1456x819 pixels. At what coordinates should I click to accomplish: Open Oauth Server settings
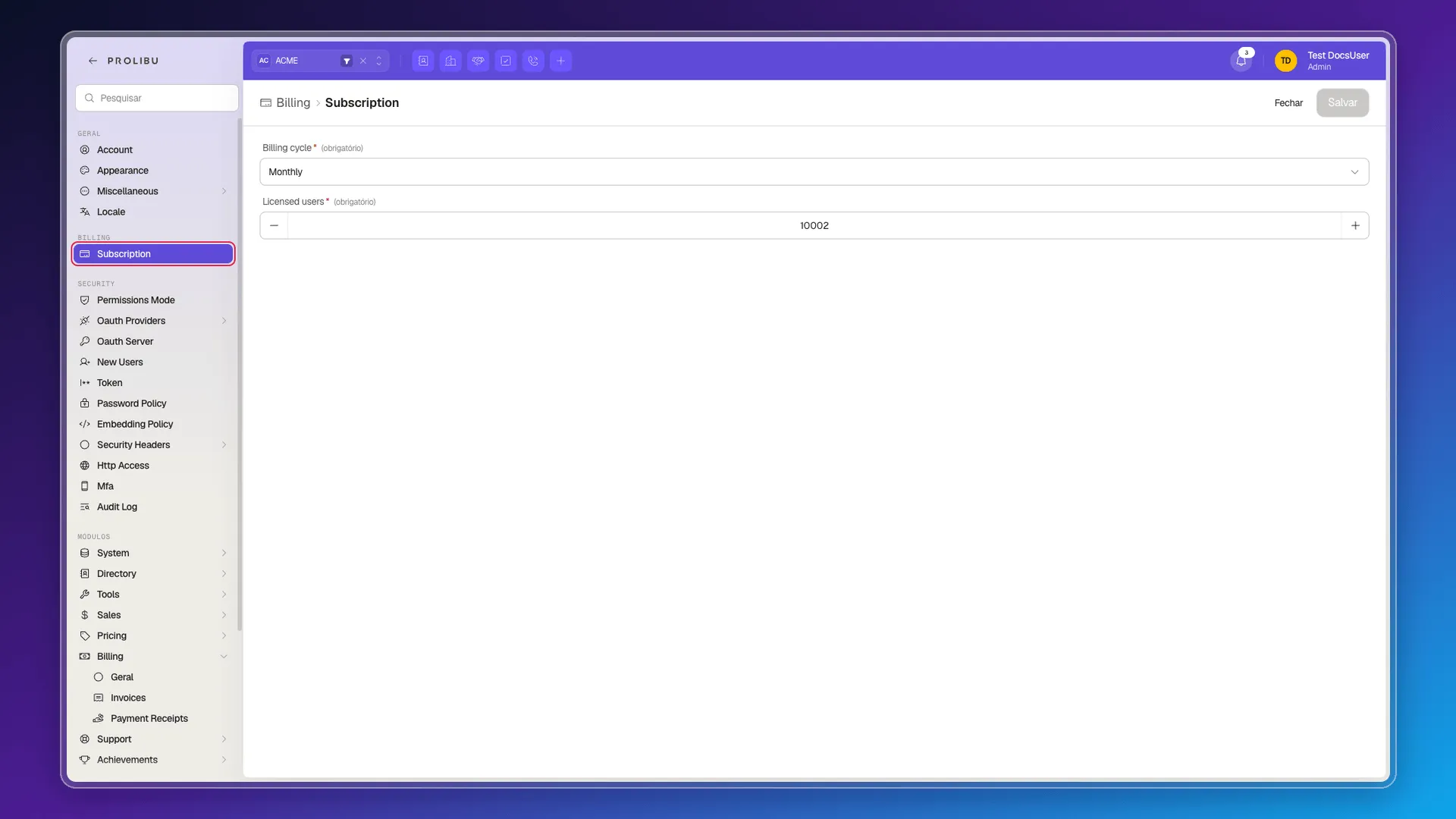point(153,341)
